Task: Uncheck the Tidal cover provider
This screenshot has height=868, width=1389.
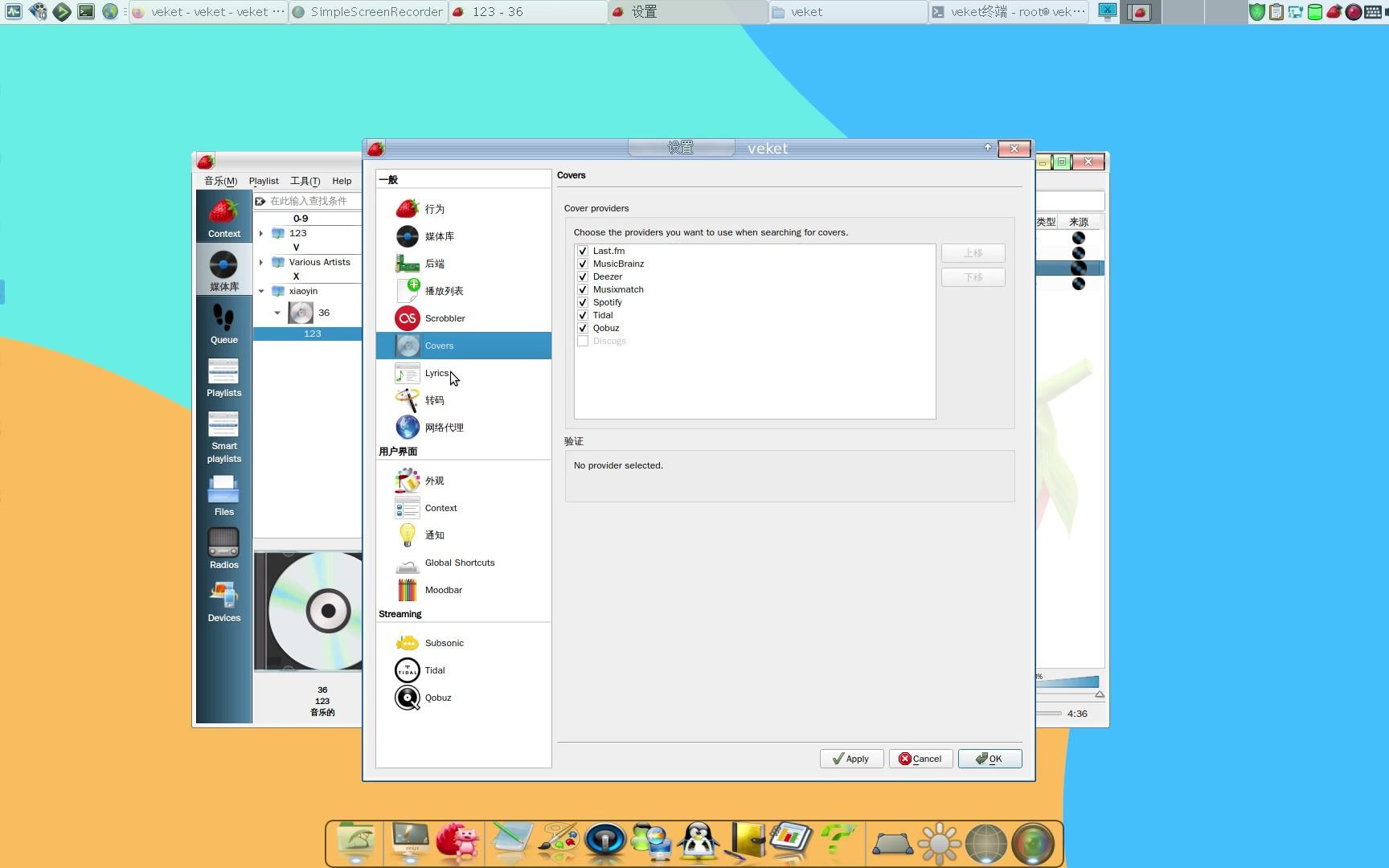Action: click(583, 315)
